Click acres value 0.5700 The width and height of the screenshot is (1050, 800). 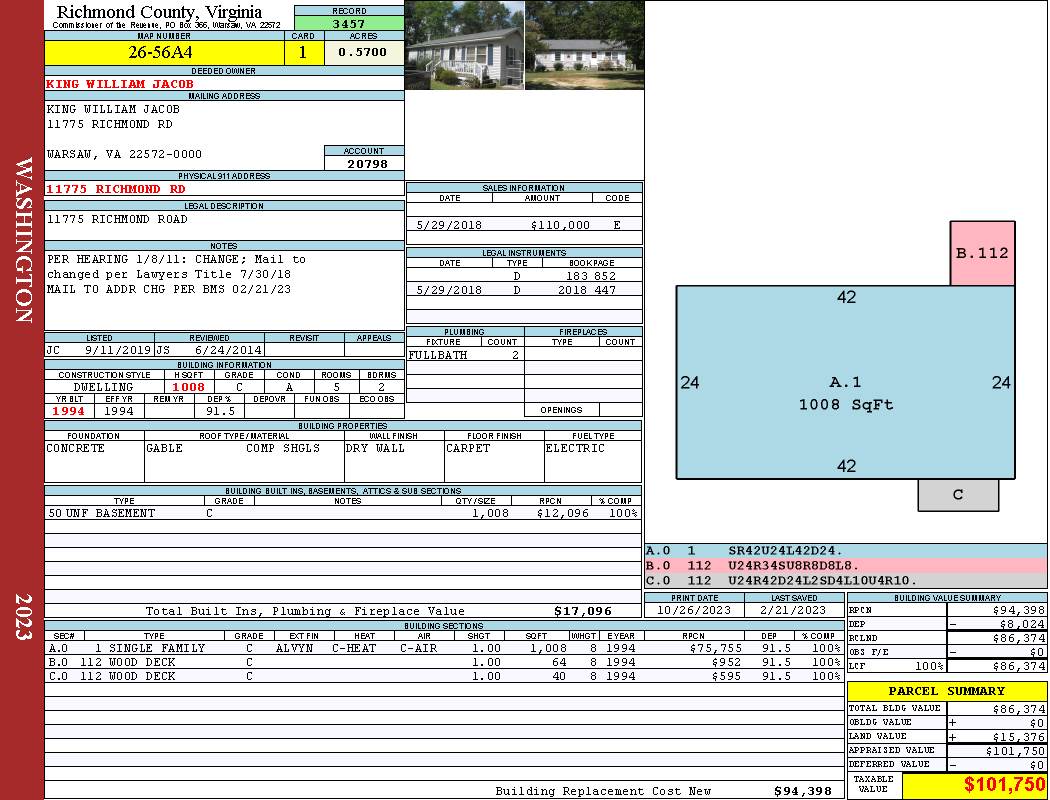point(362,52)
